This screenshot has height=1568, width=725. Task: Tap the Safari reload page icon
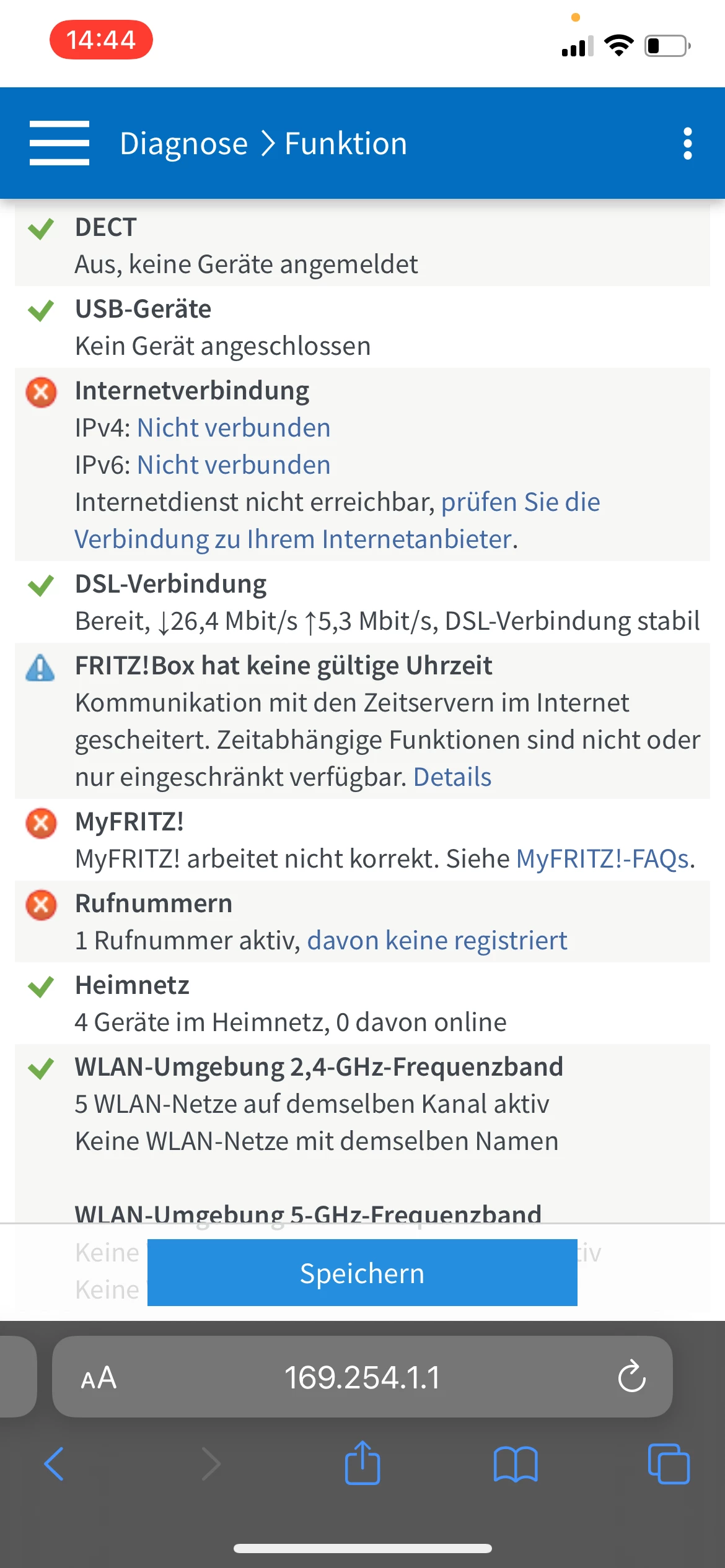pyautogui.click(x=631, y=1377)
